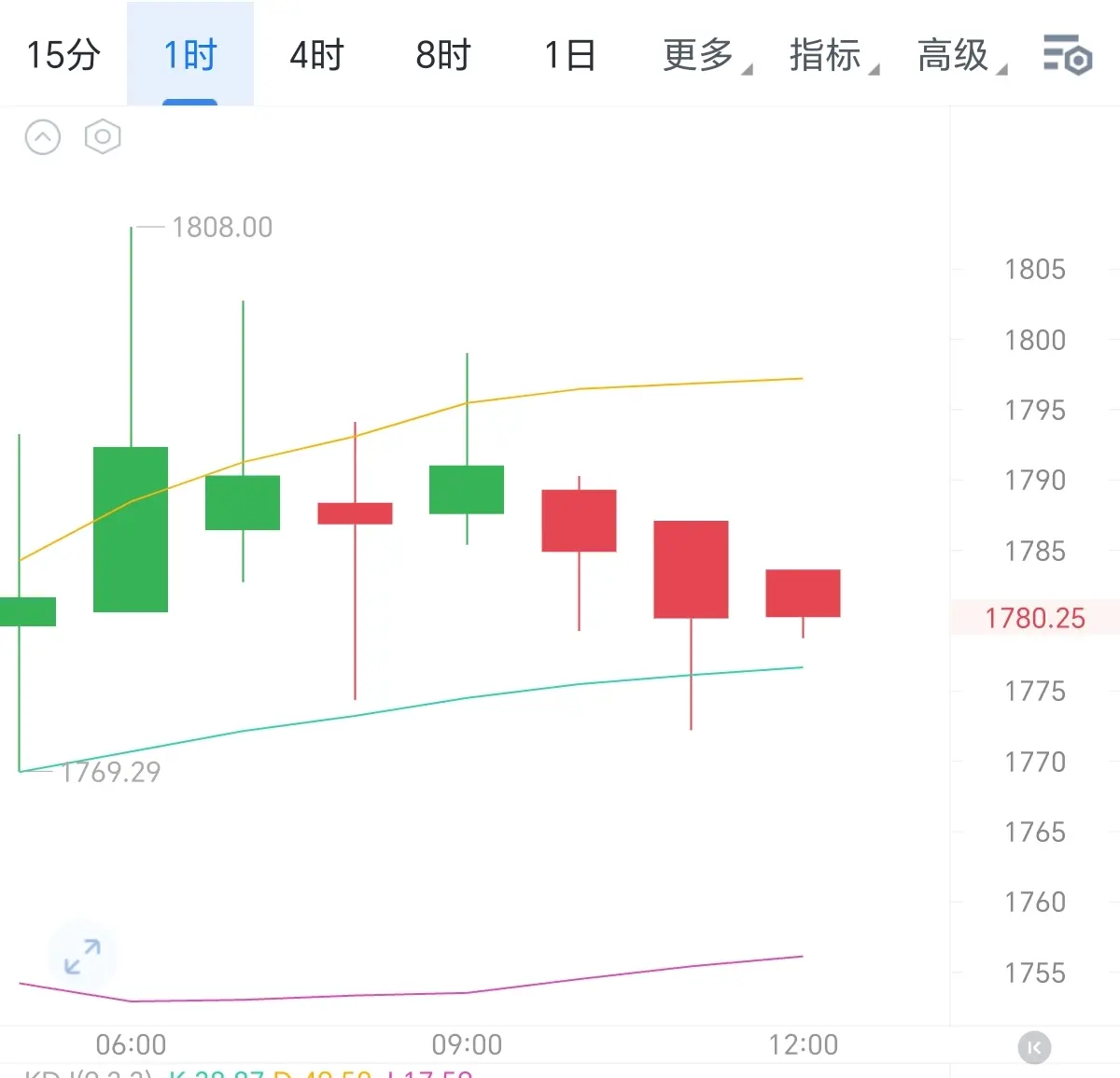Switch to 8时 timeframe

pyautogui.click(x=443, y=55)
